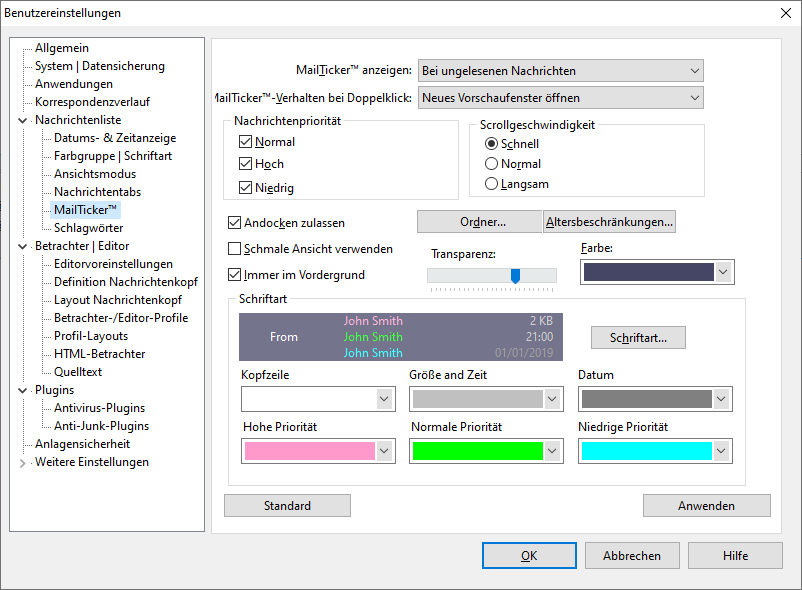Image resolution: width=802 pixels, height=590 pixels.
Task: Open HTML-Betrachter settings
Action: (x=100, y=354)
